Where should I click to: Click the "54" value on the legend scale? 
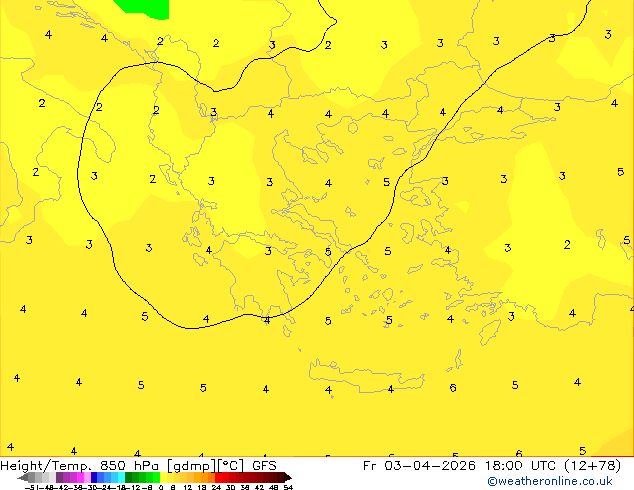[x=288, y=487]
